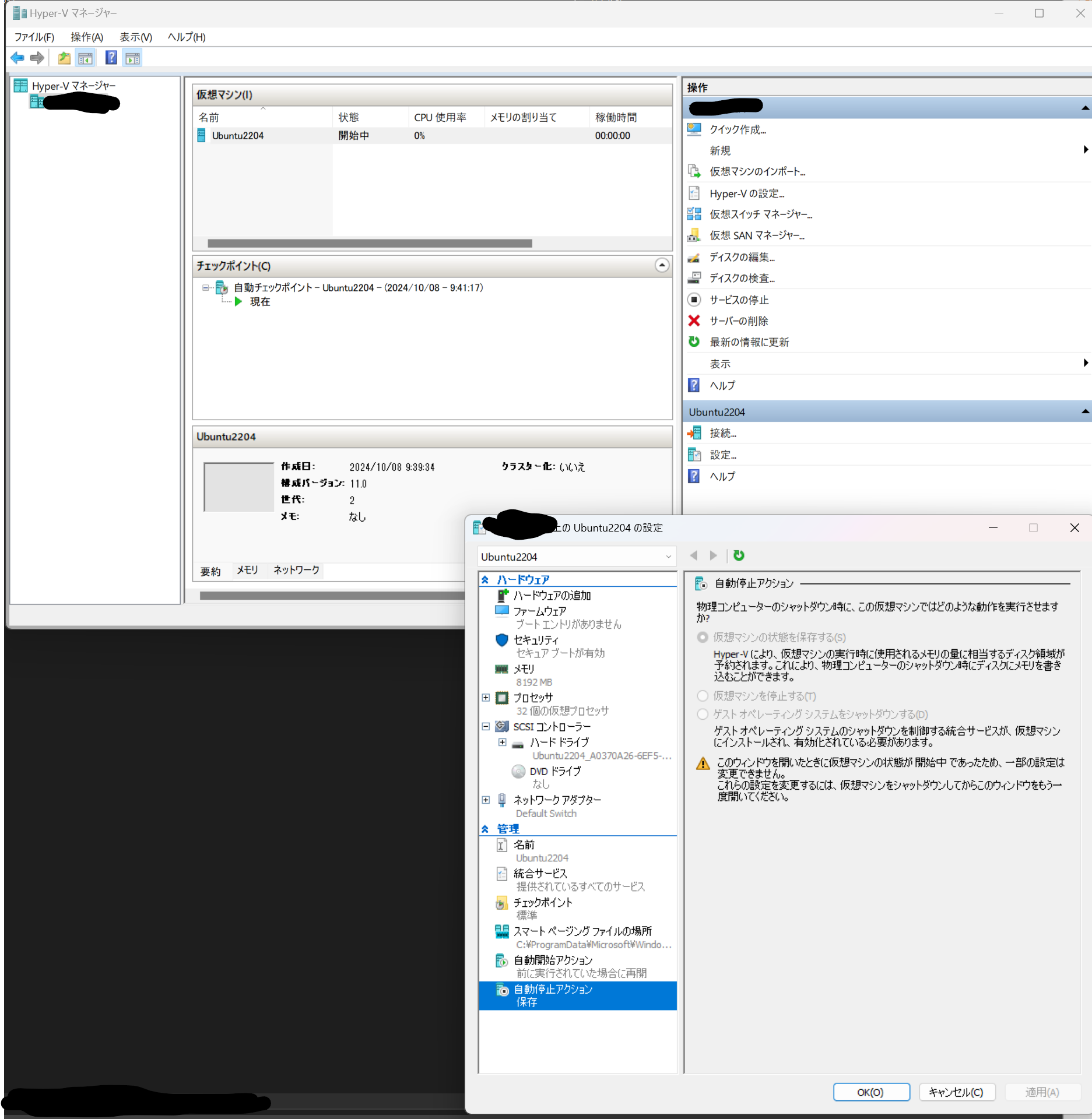Expand the ネットワーク アダプター node
This screenshot has width=1092, height=1119.
pyautogui.click(x=486, y=800)
